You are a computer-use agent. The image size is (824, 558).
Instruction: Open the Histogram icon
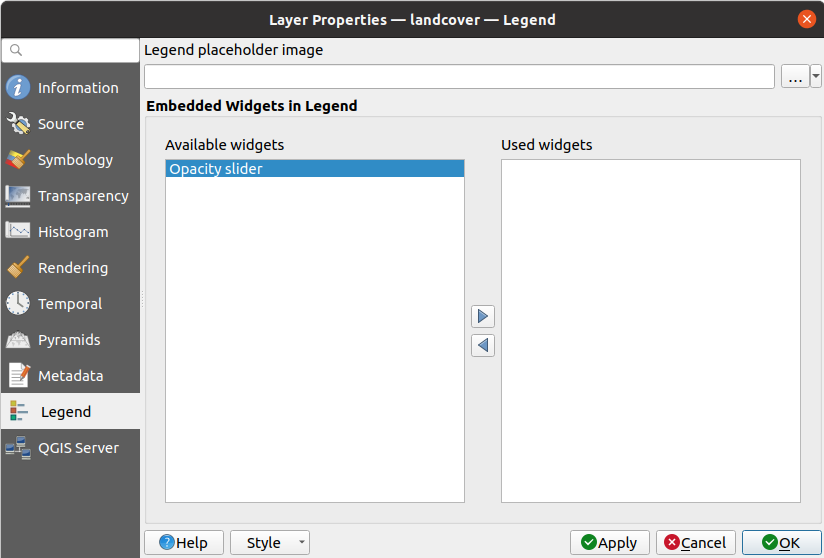[x=18, y=232]
